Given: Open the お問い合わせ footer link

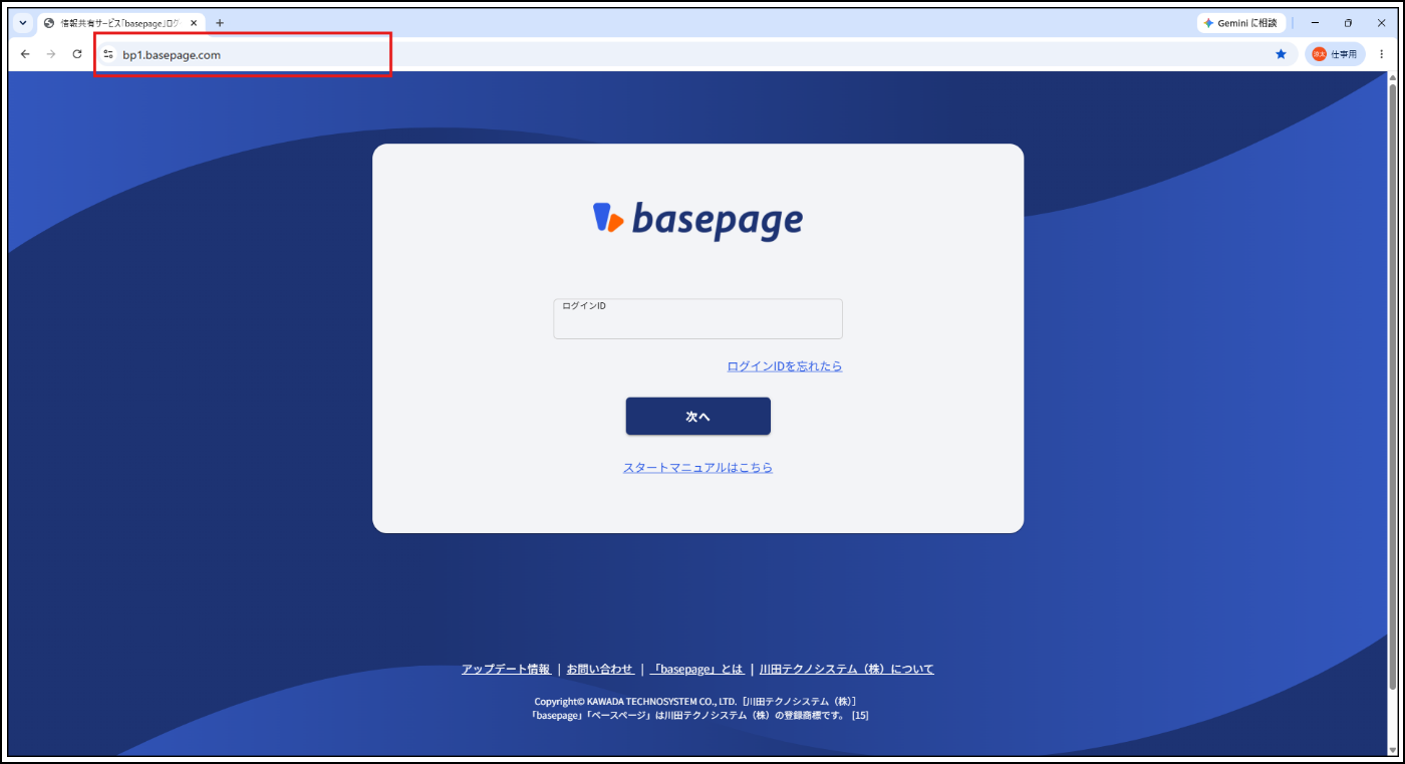Looking at the screenshot, I should tap(600, 669).
